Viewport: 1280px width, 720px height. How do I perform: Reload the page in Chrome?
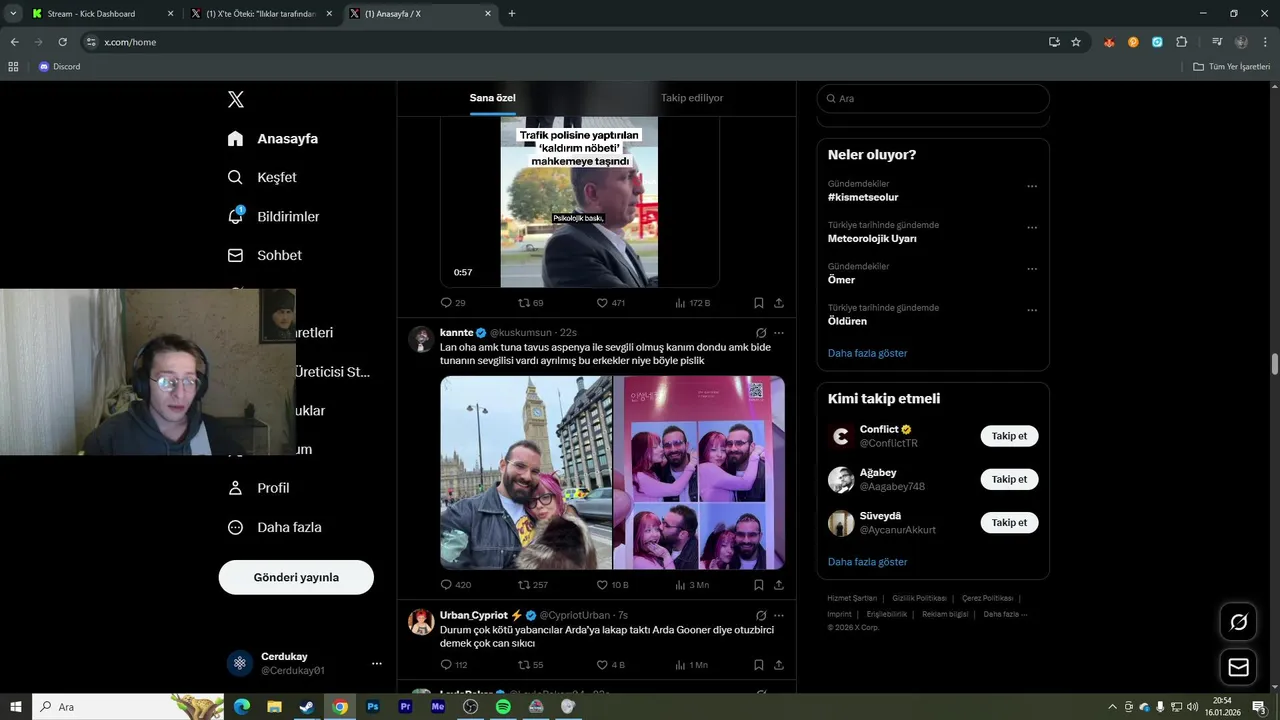point(62,42)
